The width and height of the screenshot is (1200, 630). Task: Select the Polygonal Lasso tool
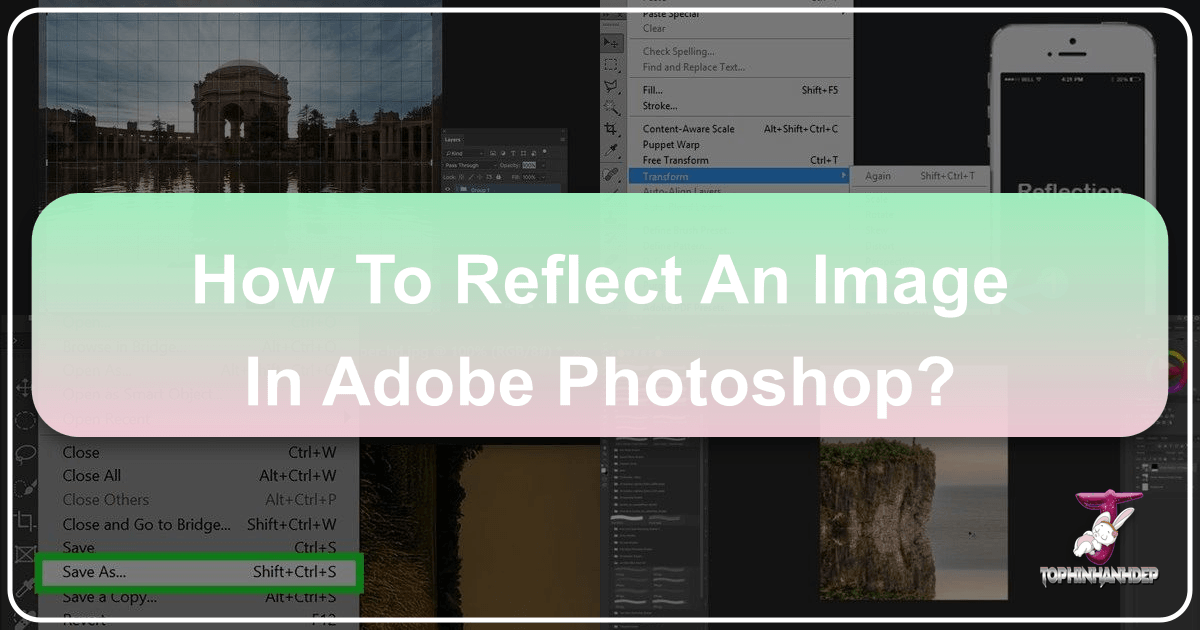click(x=613, y=87)
